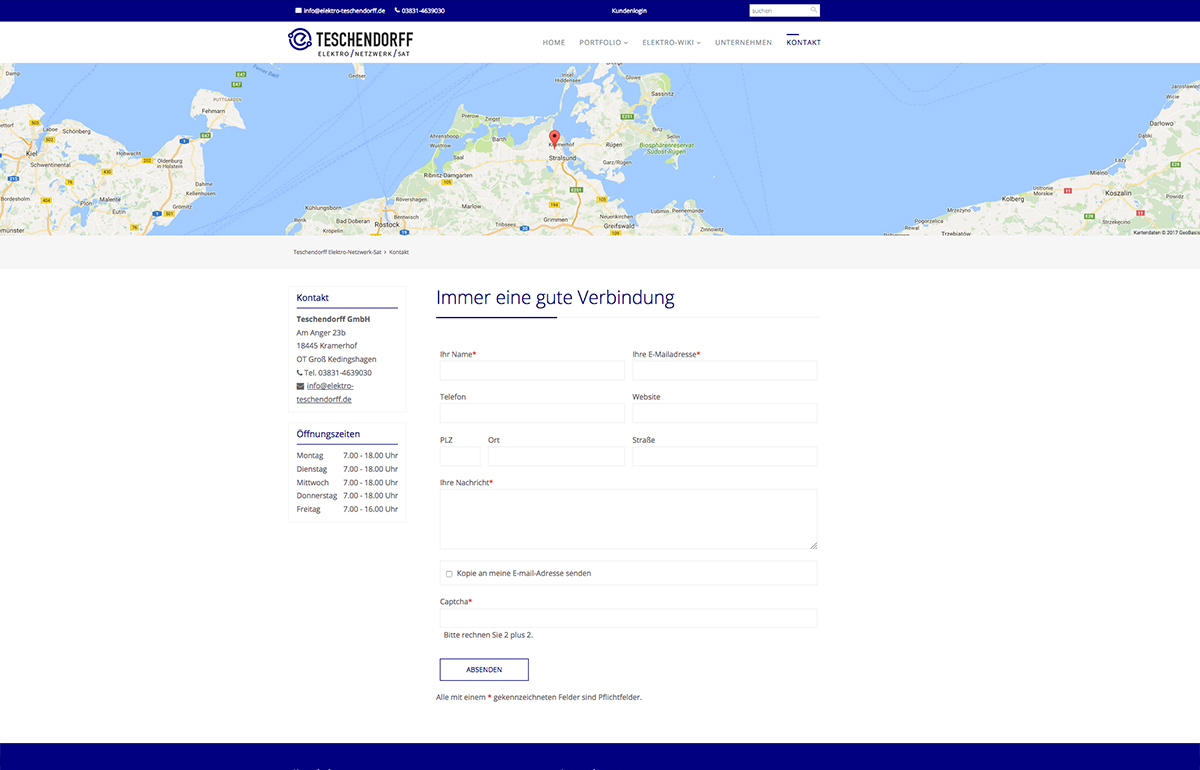Click the suchen search box
Image resolution: width=1200 pixels, height=770 pixels.
[x=778, y=10]
